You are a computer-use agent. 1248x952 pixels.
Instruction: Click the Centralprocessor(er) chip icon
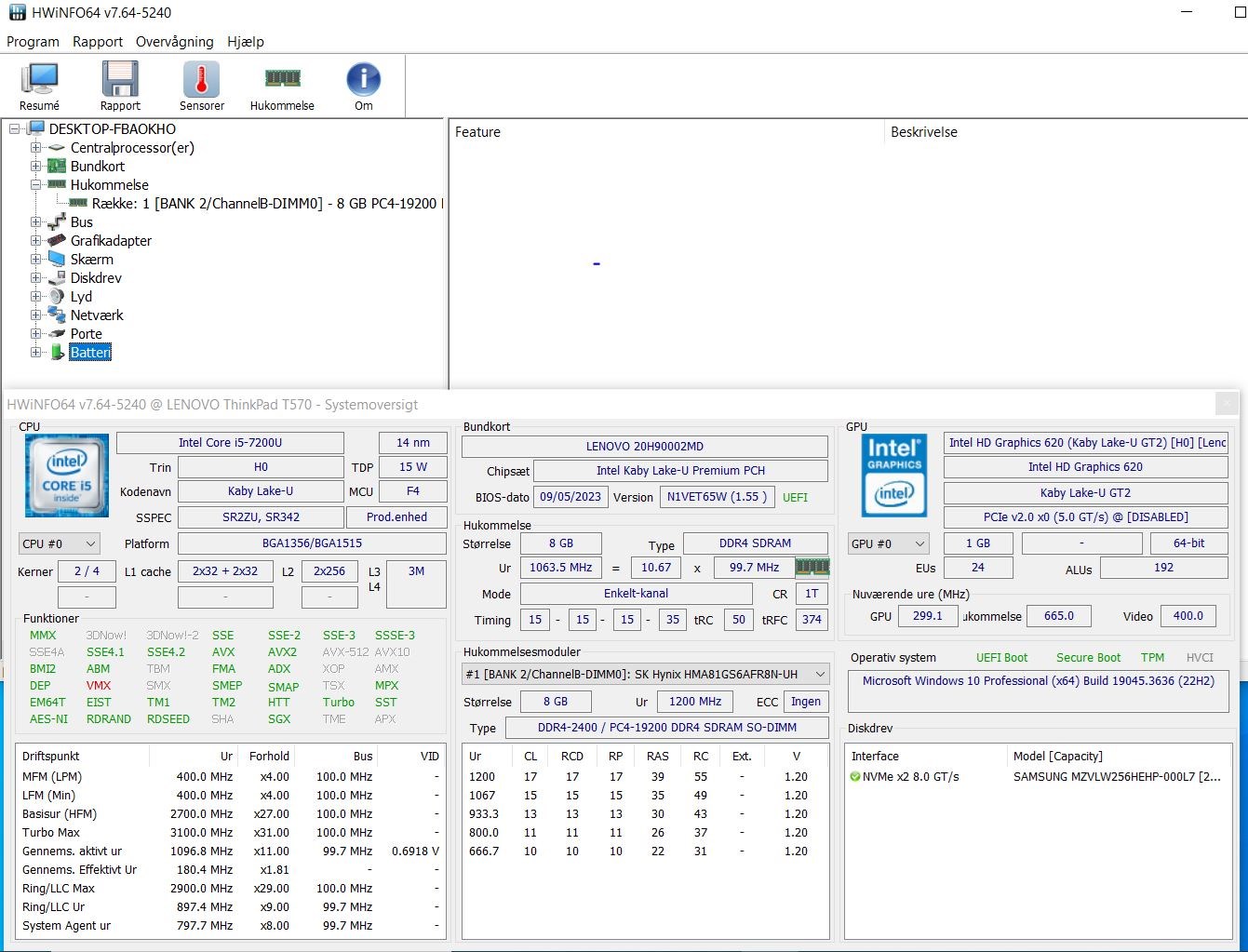point(56,147)
